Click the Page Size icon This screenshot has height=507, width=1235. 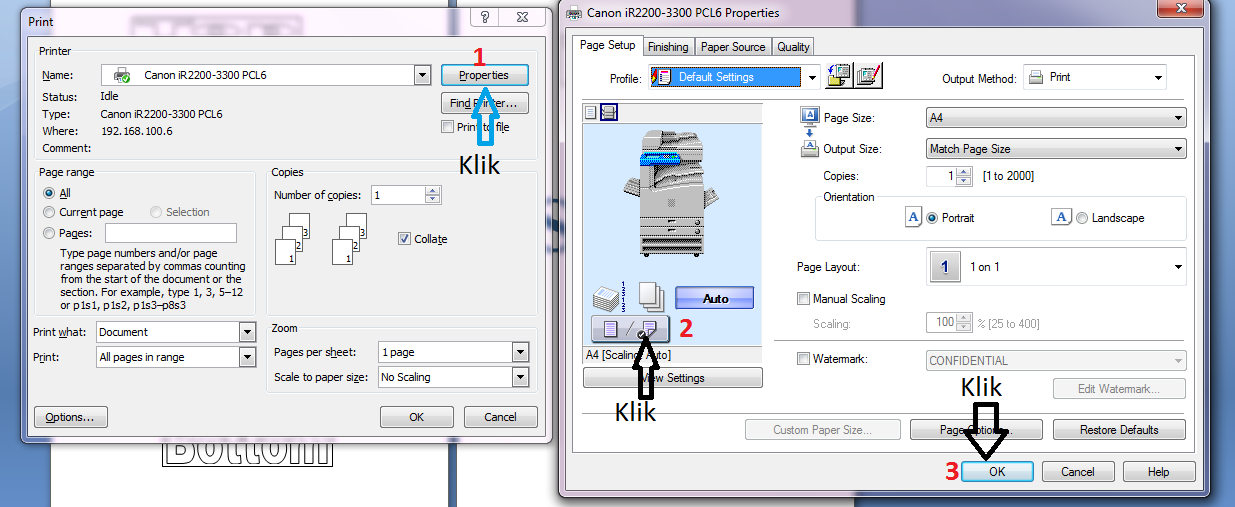click(810, 117)
